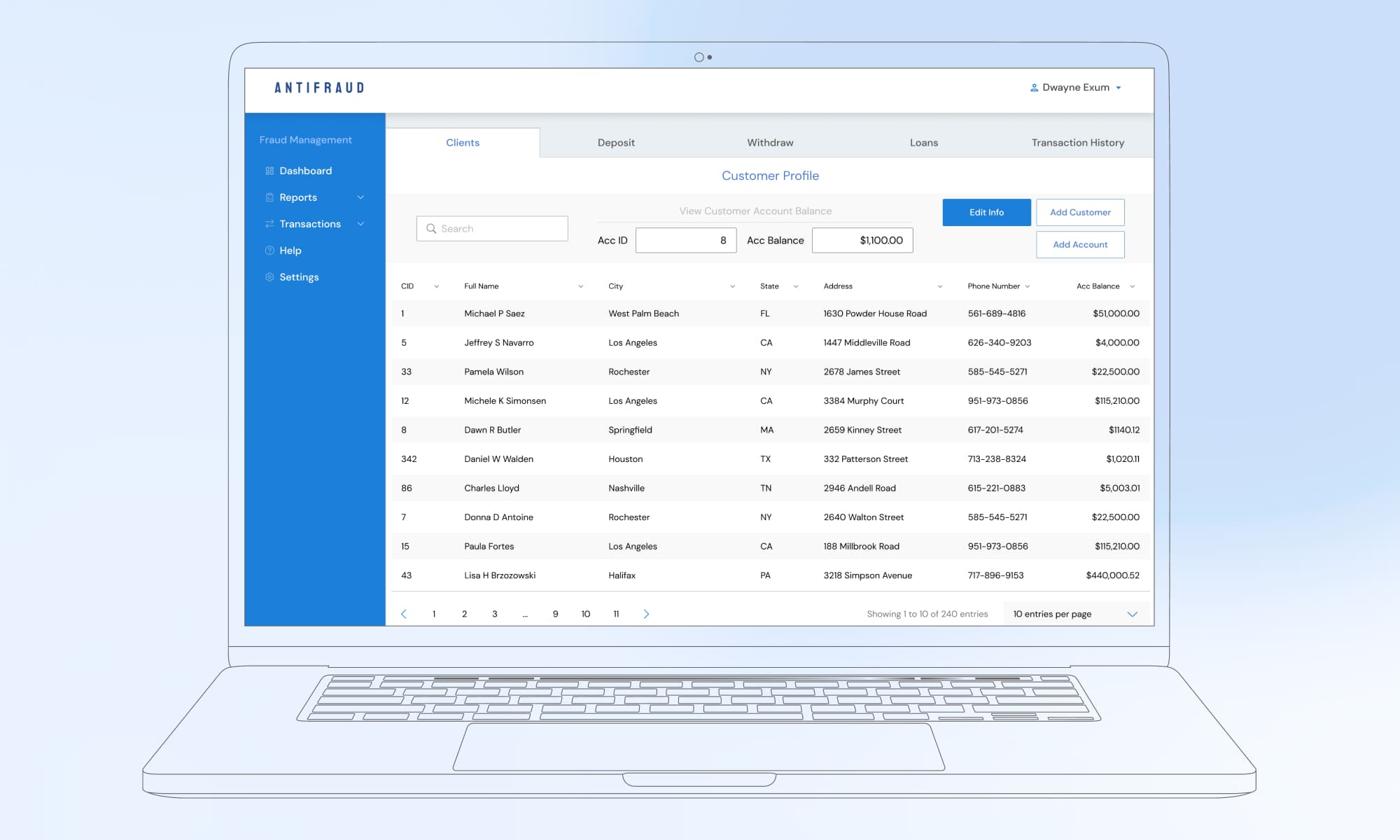Jump to page 9 in pagination
Screen dimensions: 1400x840
pos(555,614)
